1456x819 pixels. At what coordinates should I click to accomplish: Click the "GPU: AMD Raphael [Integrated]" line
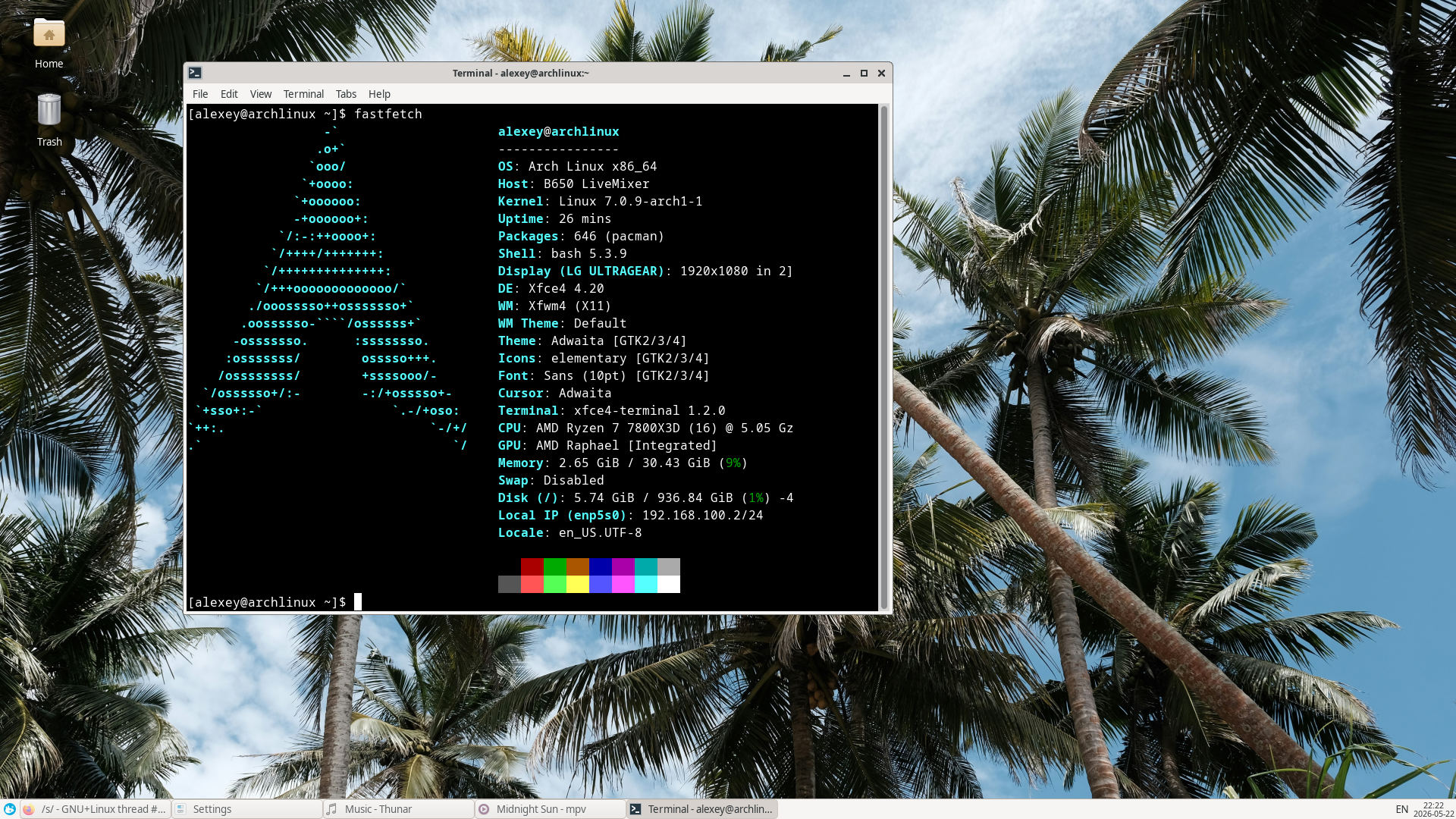[x=608, y=445]
